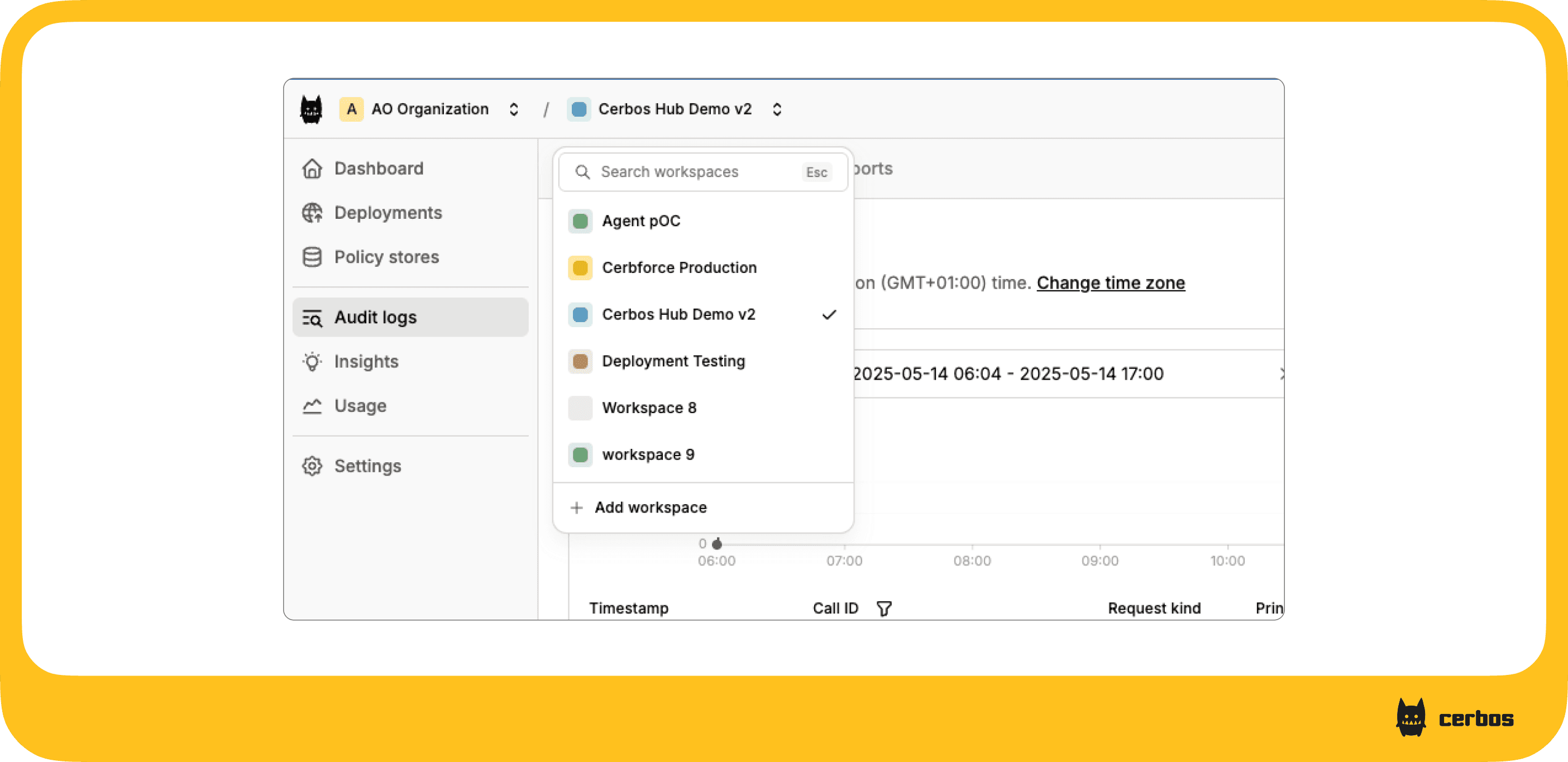1568x762 pixels.
Task: Open Insights page
Action: [411, 362]
